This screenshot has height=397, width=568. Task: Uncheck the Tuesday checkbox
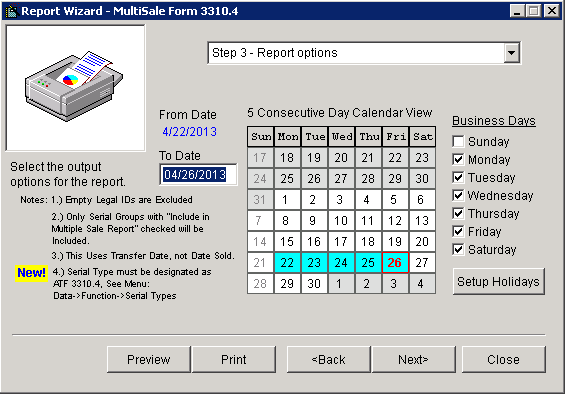click(x=458, y=177)
